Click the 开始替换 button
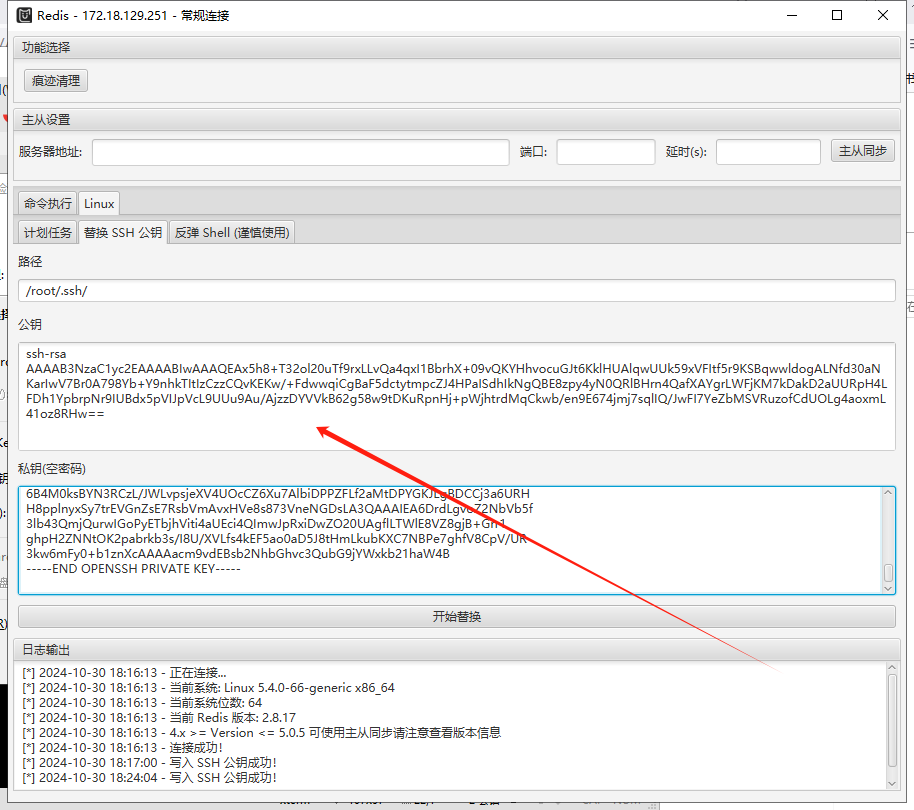 456,617
